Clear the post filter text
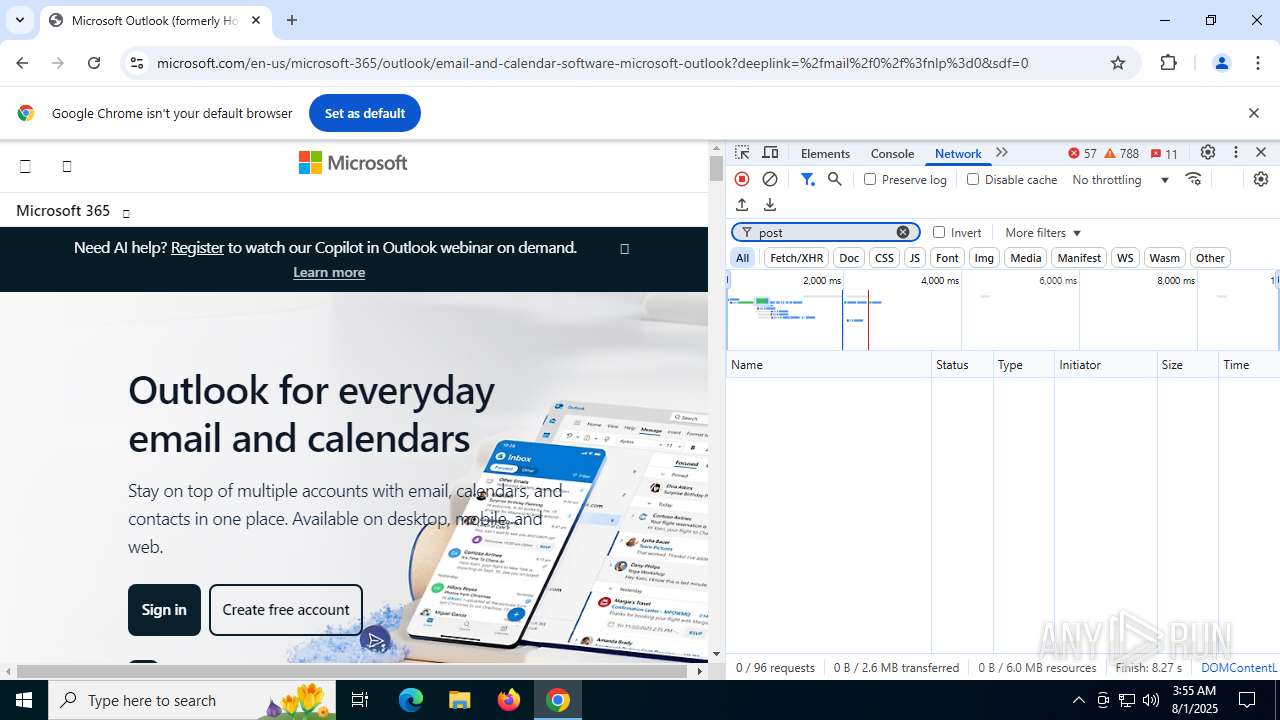Viewport: 1280px width, 720px height. click(903, 232)
